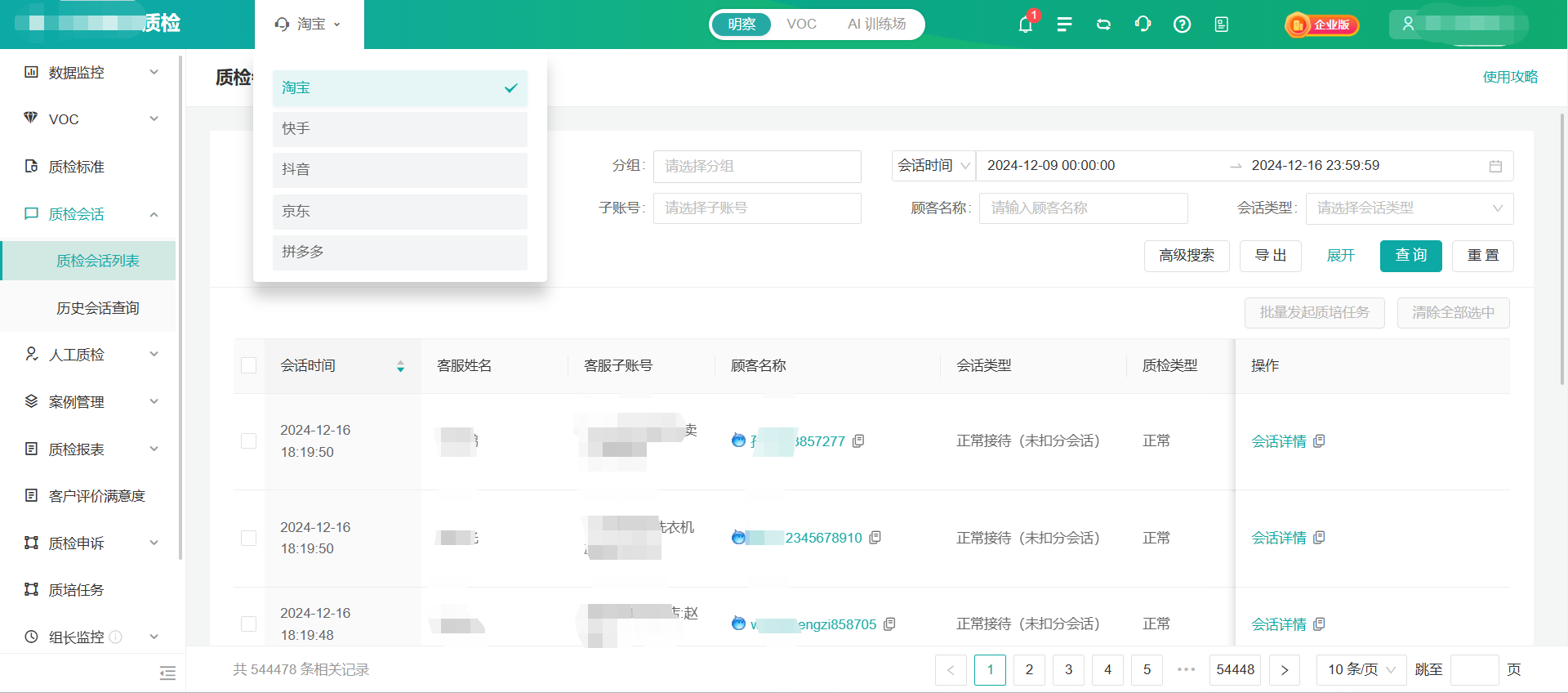Select 京东 from platform list
This screenshot has width=1568, height=693.
click(400, 212)
